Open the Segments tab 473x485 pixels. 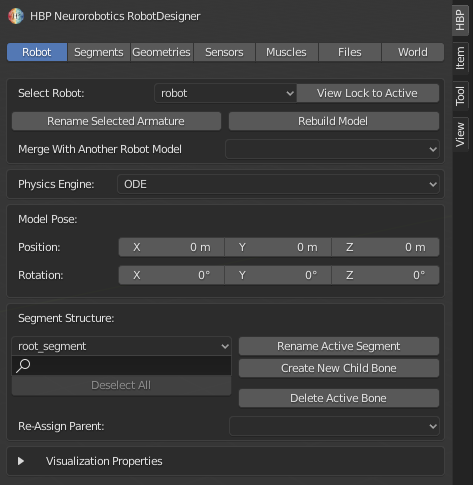[x=99, y=52]
